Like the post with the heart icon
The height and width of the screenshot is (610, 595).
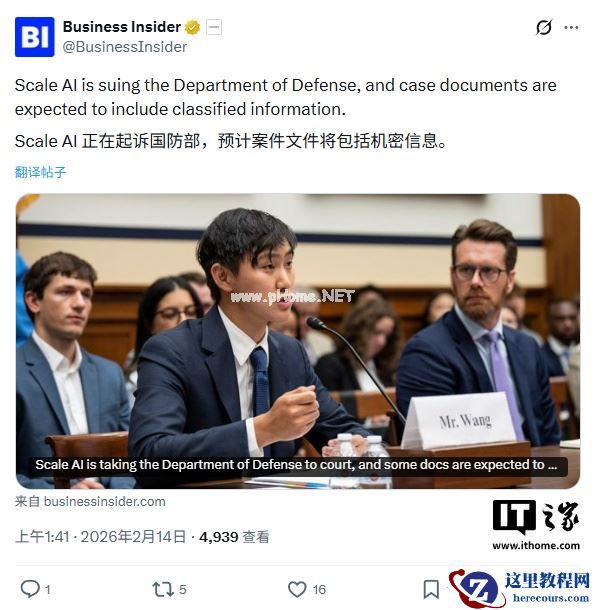tap(297, 589)
